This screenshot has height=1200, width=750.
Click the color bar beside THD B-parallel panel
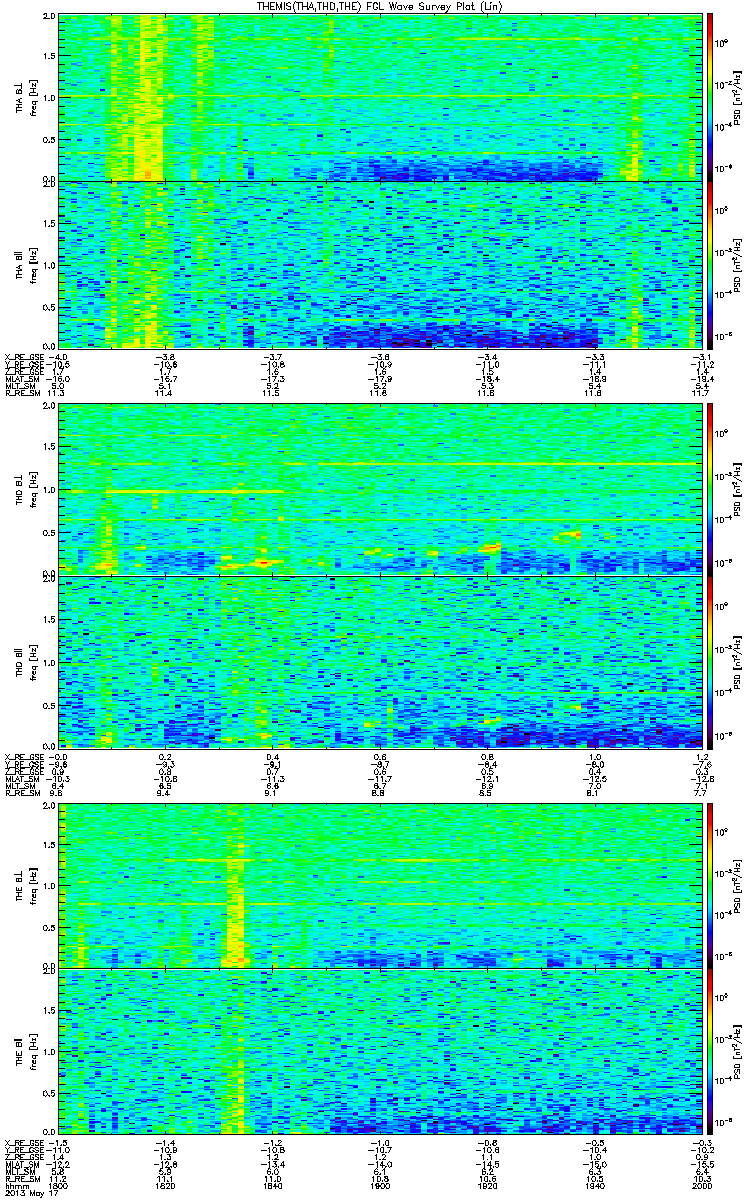[710, 662]
